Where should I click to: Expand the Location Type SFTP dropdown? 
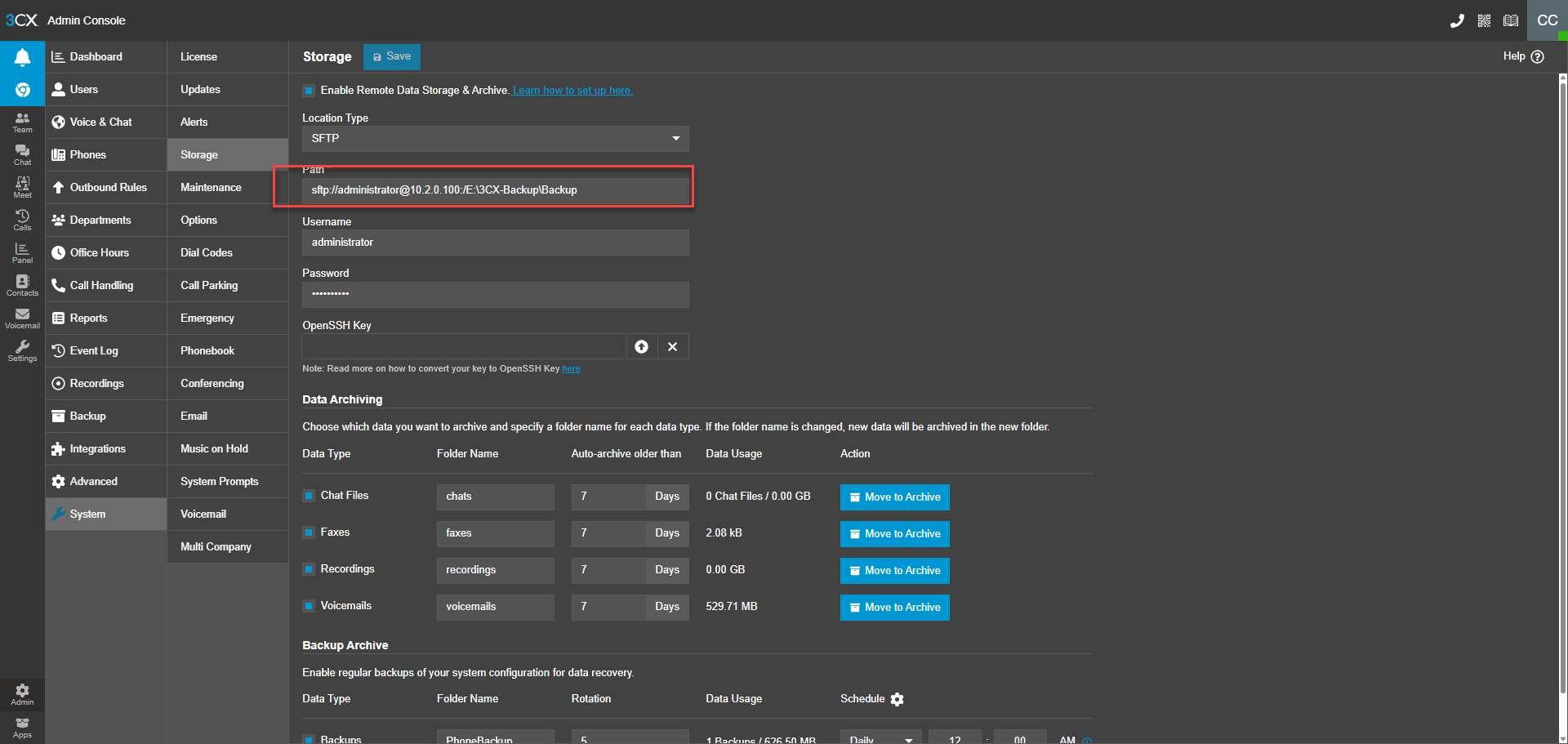pos(495,139)
